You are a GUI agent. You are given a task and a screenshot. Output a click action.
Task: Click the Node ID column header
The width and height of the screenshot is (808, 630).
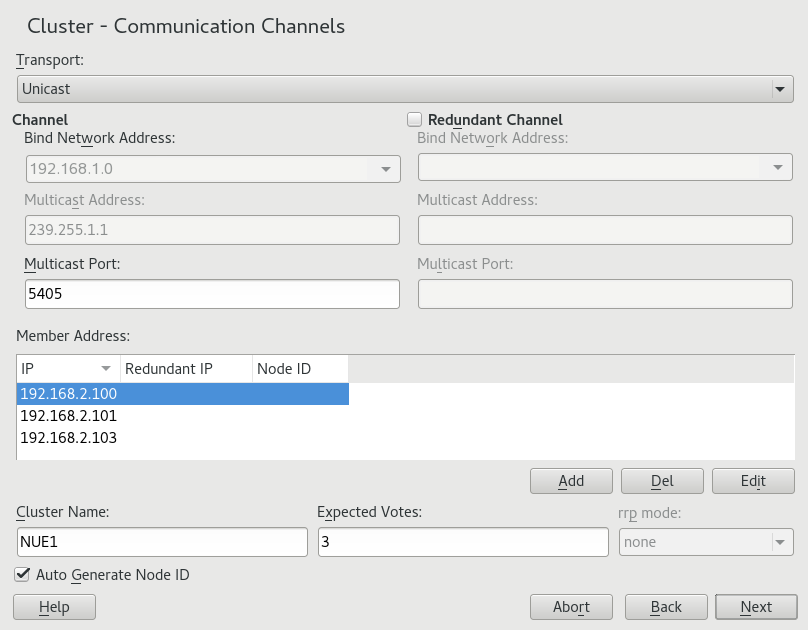(298, 369)
